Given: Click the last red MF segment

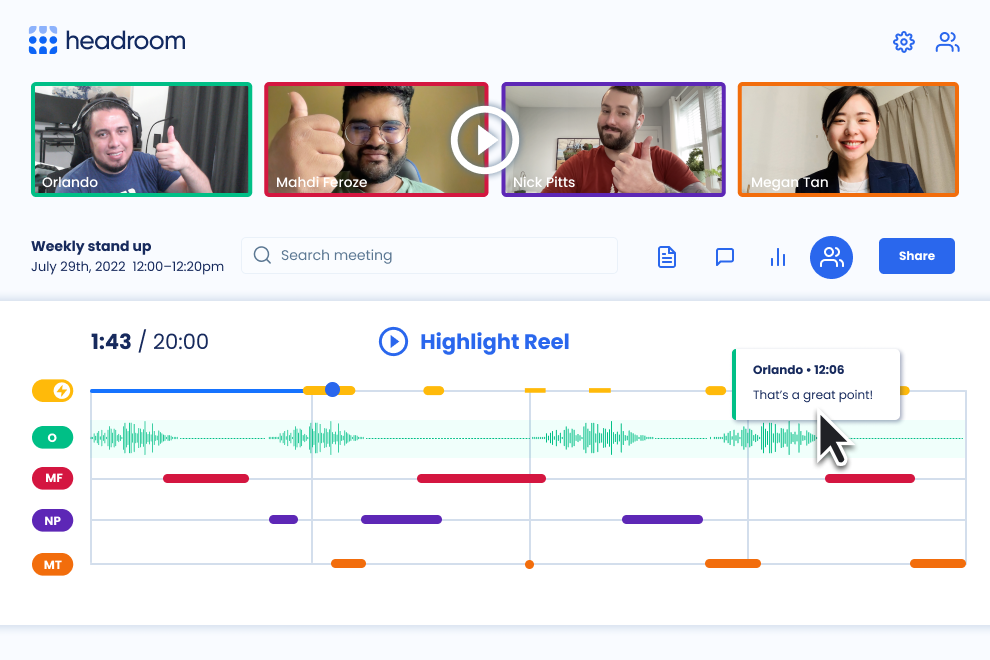Looking at the screenshot, I should click(x=869, y=479).
